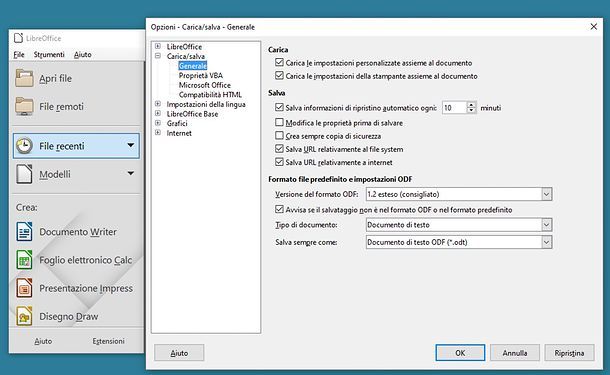Image resolution: width=610 pixels, height=375 pixels.
Task: Click the Documento Writer icon
Action: pyautogui.click(x=24, y=231)
